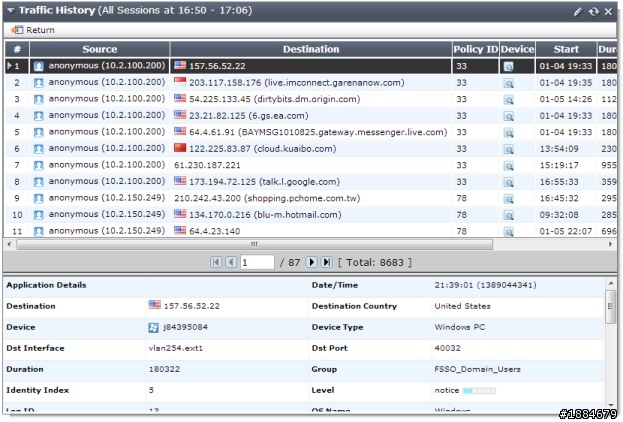Viewport: 623px width, 422px height.
Task: Click the Windows device icon beside j84395084
Action: coord(154,326)
